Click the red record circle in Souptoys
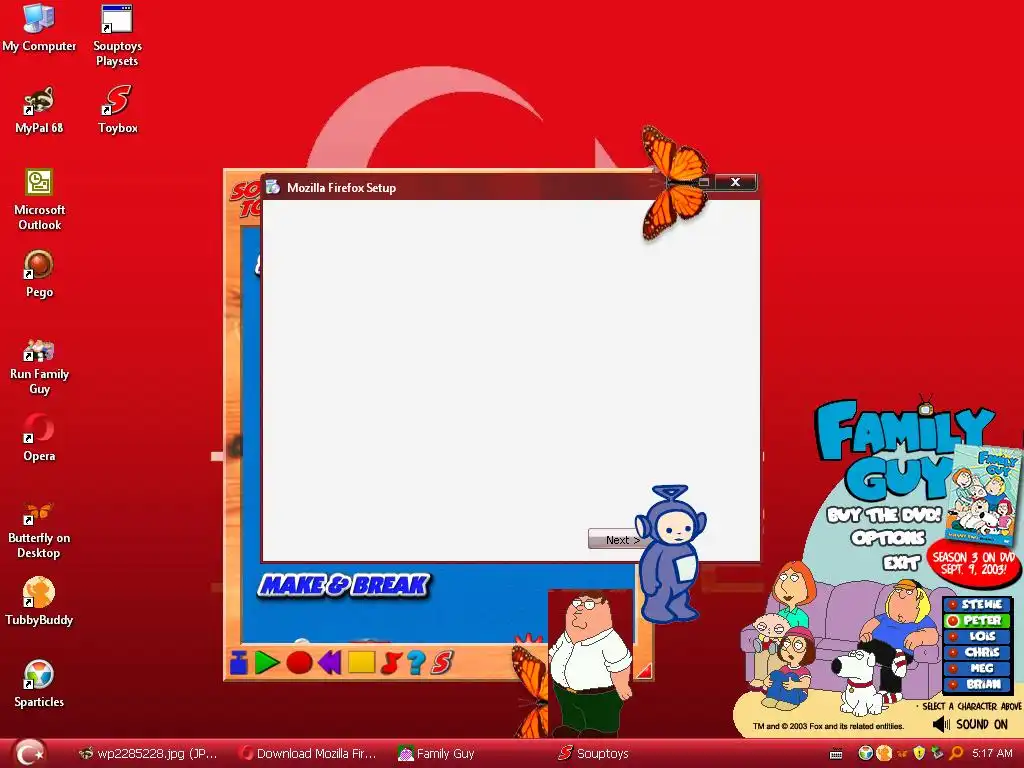This screenshot has width=1024, height=768. (299, 662)
